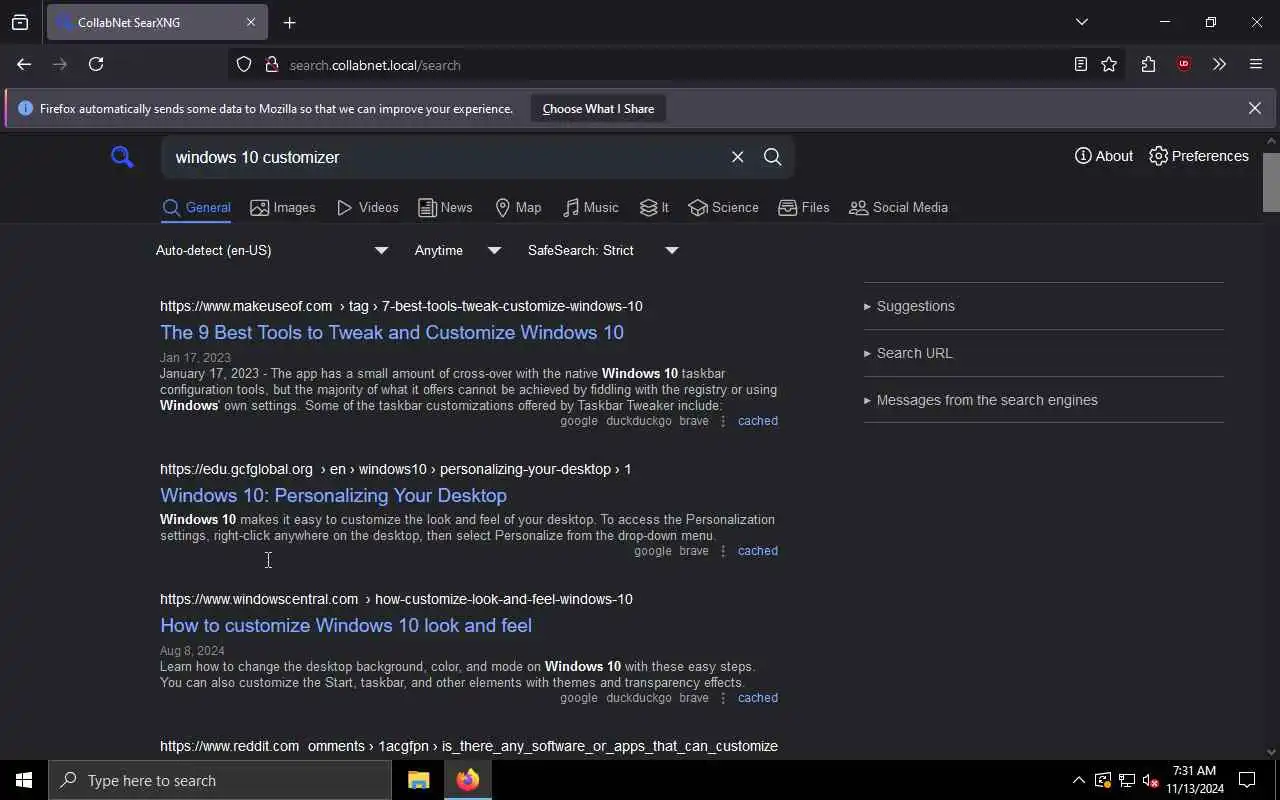Bookmark this page with the star

(x=1109, y=65)
